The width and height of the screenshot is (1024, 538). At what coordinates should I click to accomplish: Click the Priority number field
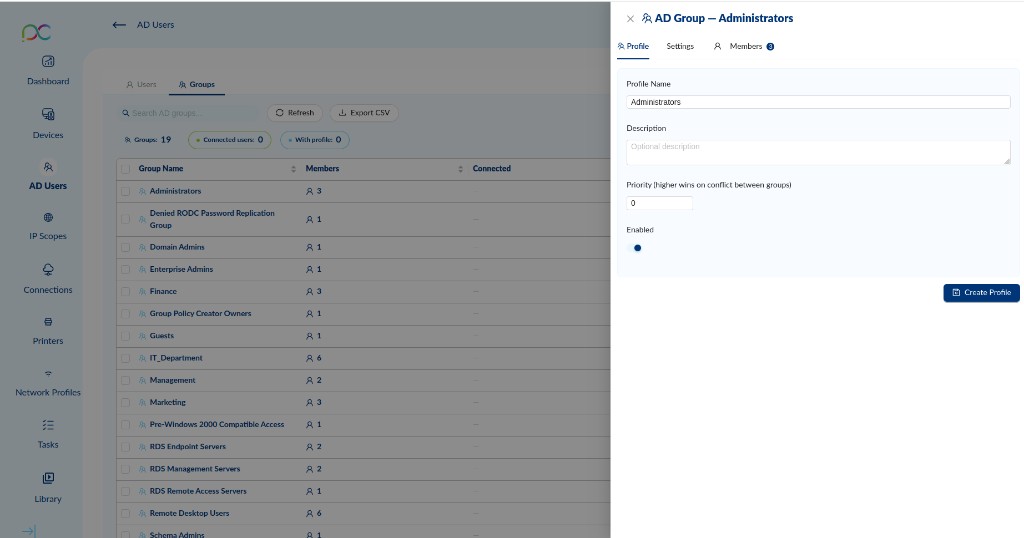pos(659,203)
